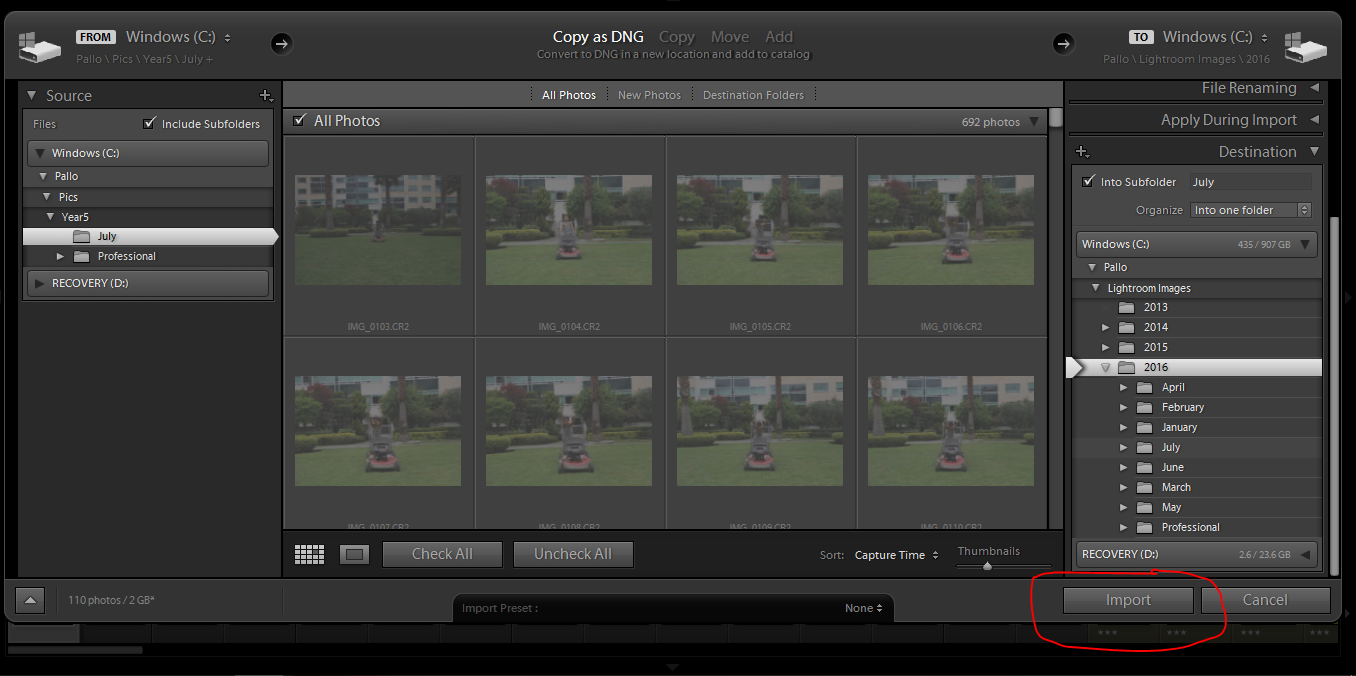The width and height of the screenshot is (1356, 676).
Task: Expand the 2014 folder in Destination
Action: click(x=1105, y=327)
